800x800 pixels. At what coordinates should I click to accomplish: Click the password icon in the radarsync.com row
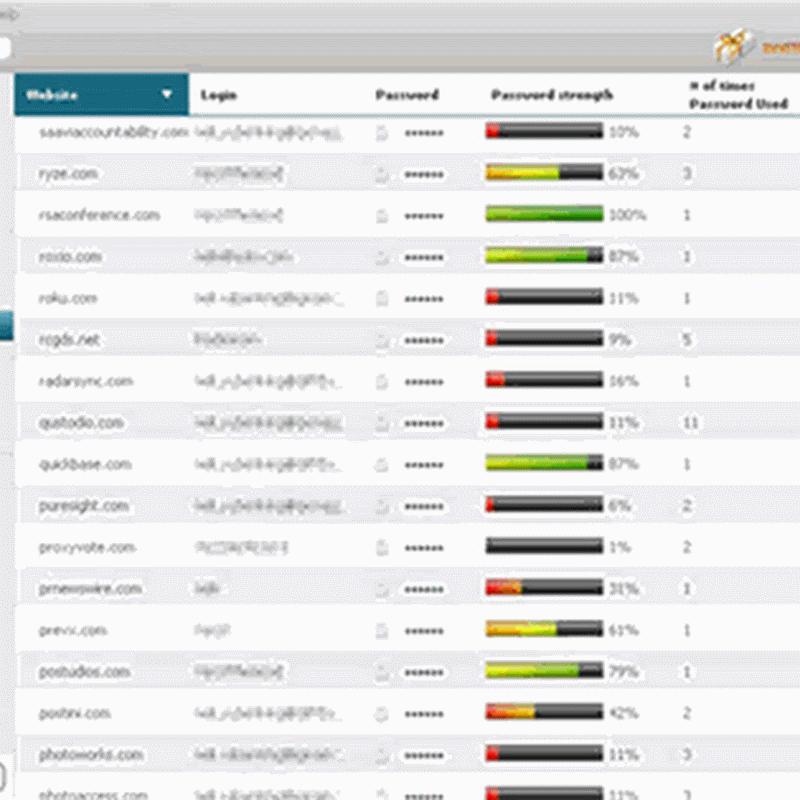click(x=382, y=382)
